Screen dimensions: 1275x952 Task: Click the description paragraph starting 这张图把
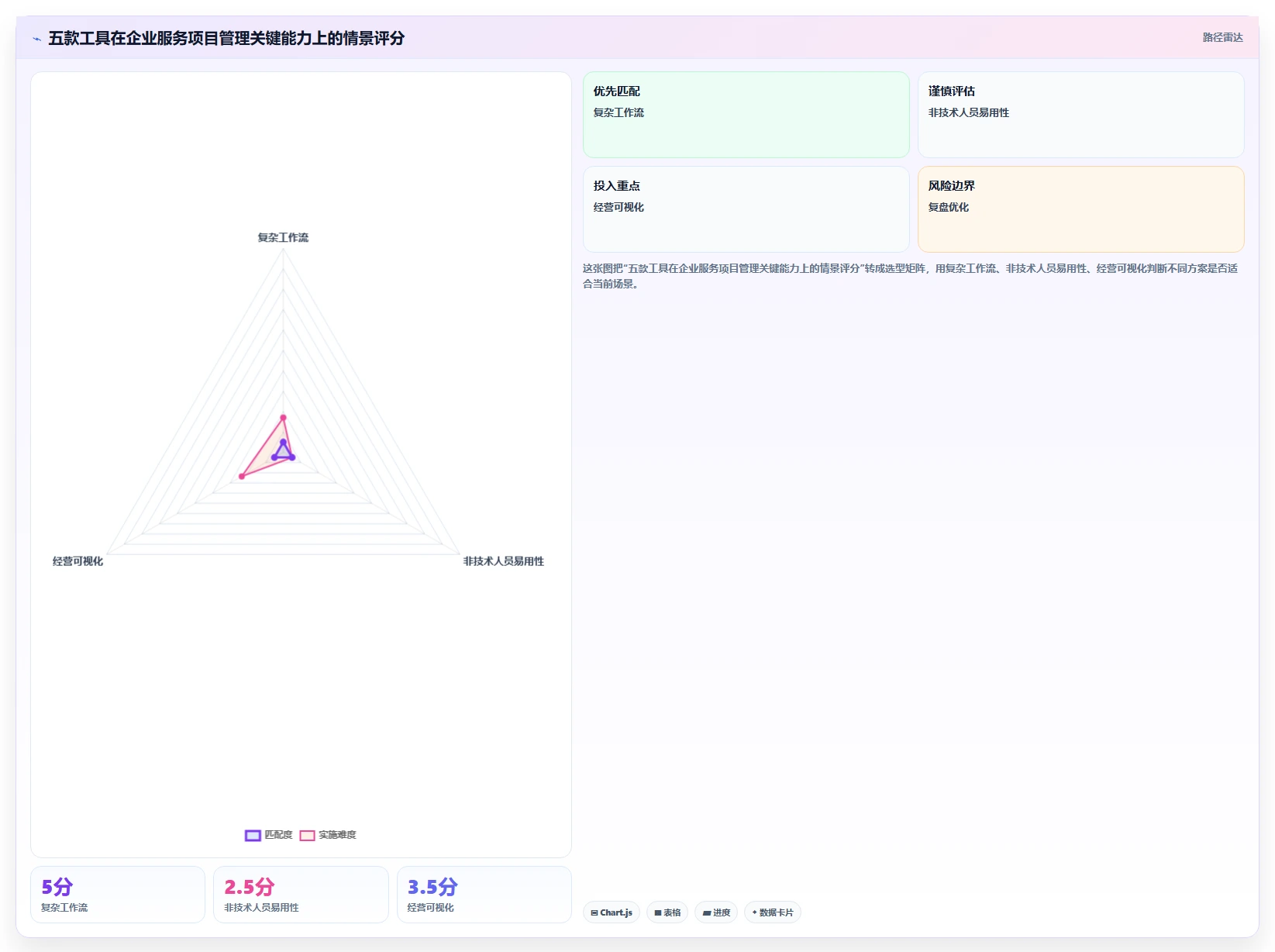click(x=911, y=276)
